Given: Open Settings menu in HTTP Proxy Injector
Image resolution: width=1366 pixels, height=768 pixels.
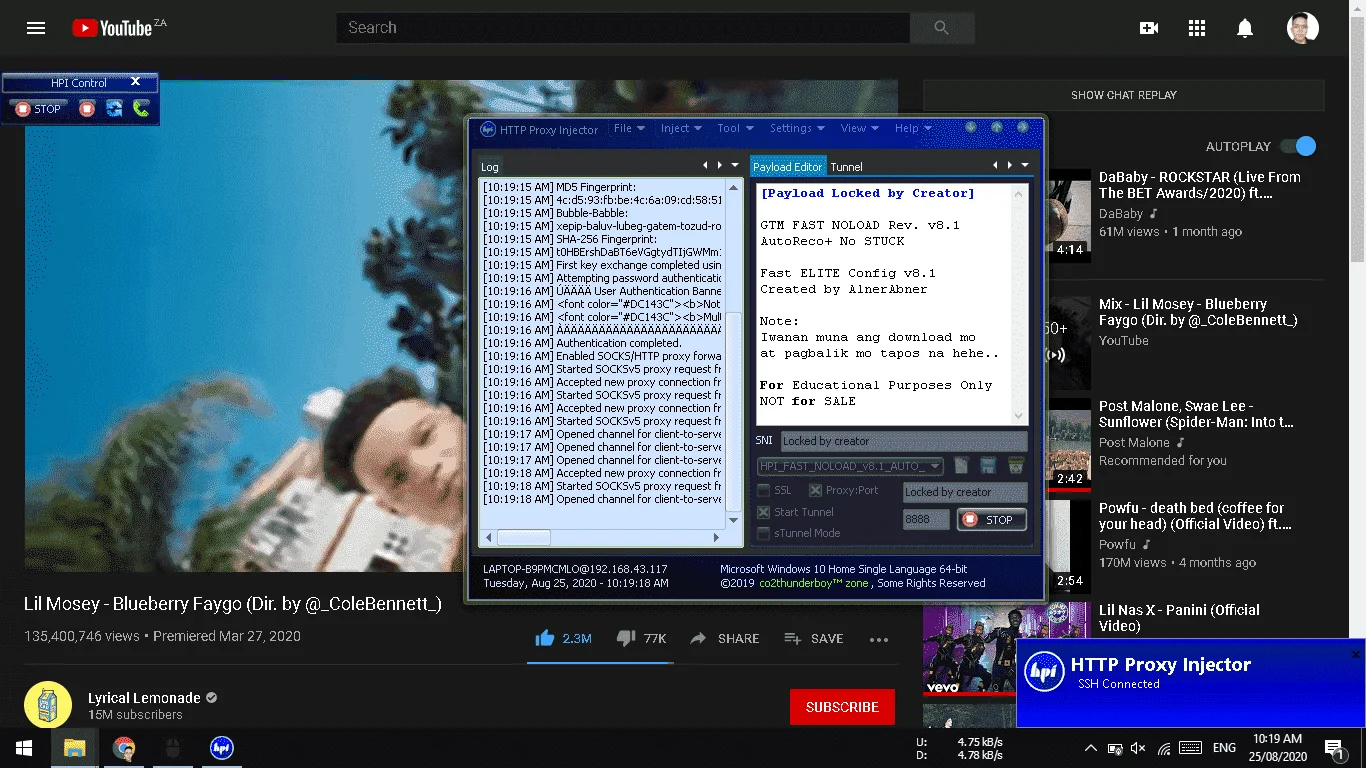Looking at the screenshot, I should (797, 128).
